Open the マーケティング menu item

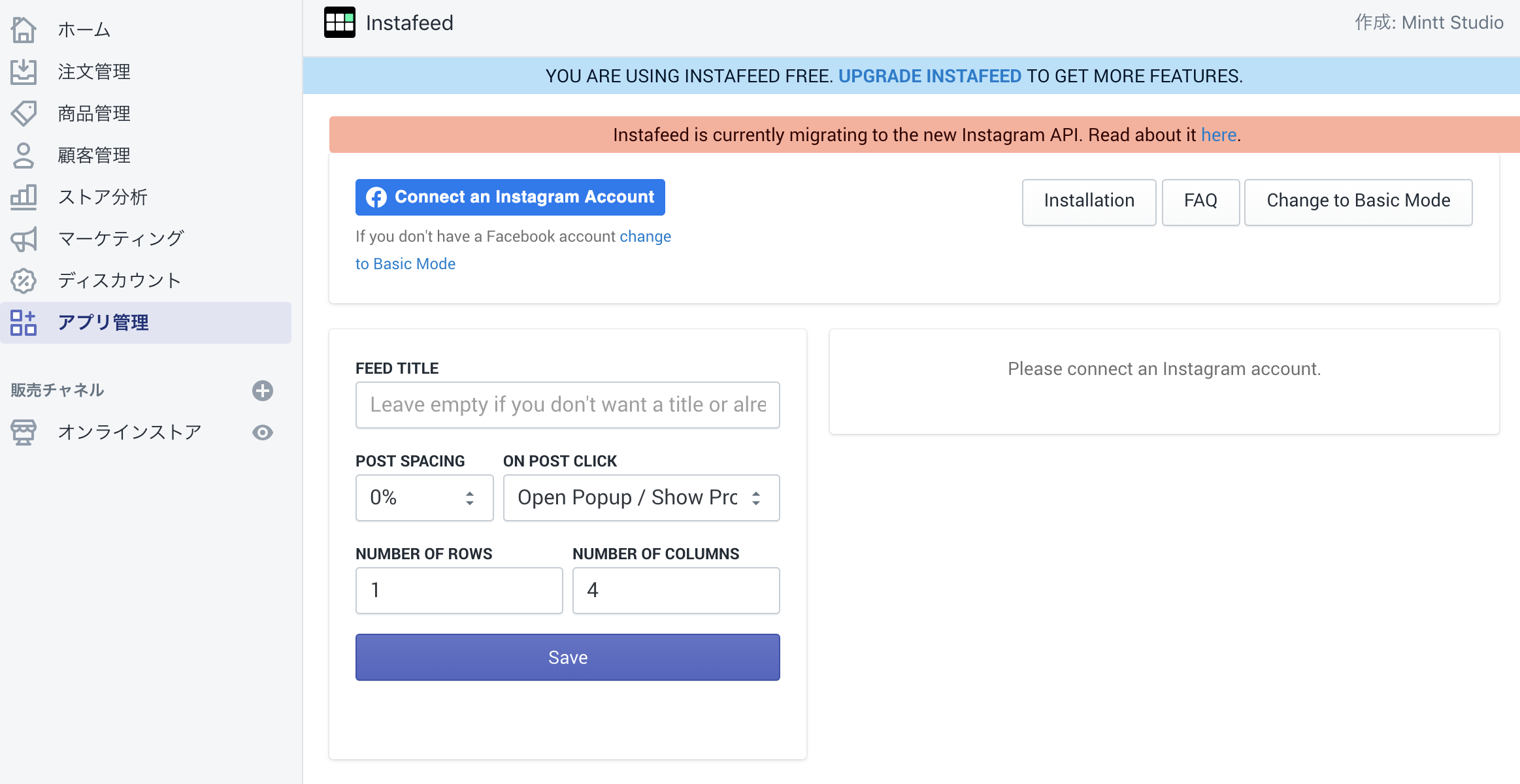(x=146, y=239)
